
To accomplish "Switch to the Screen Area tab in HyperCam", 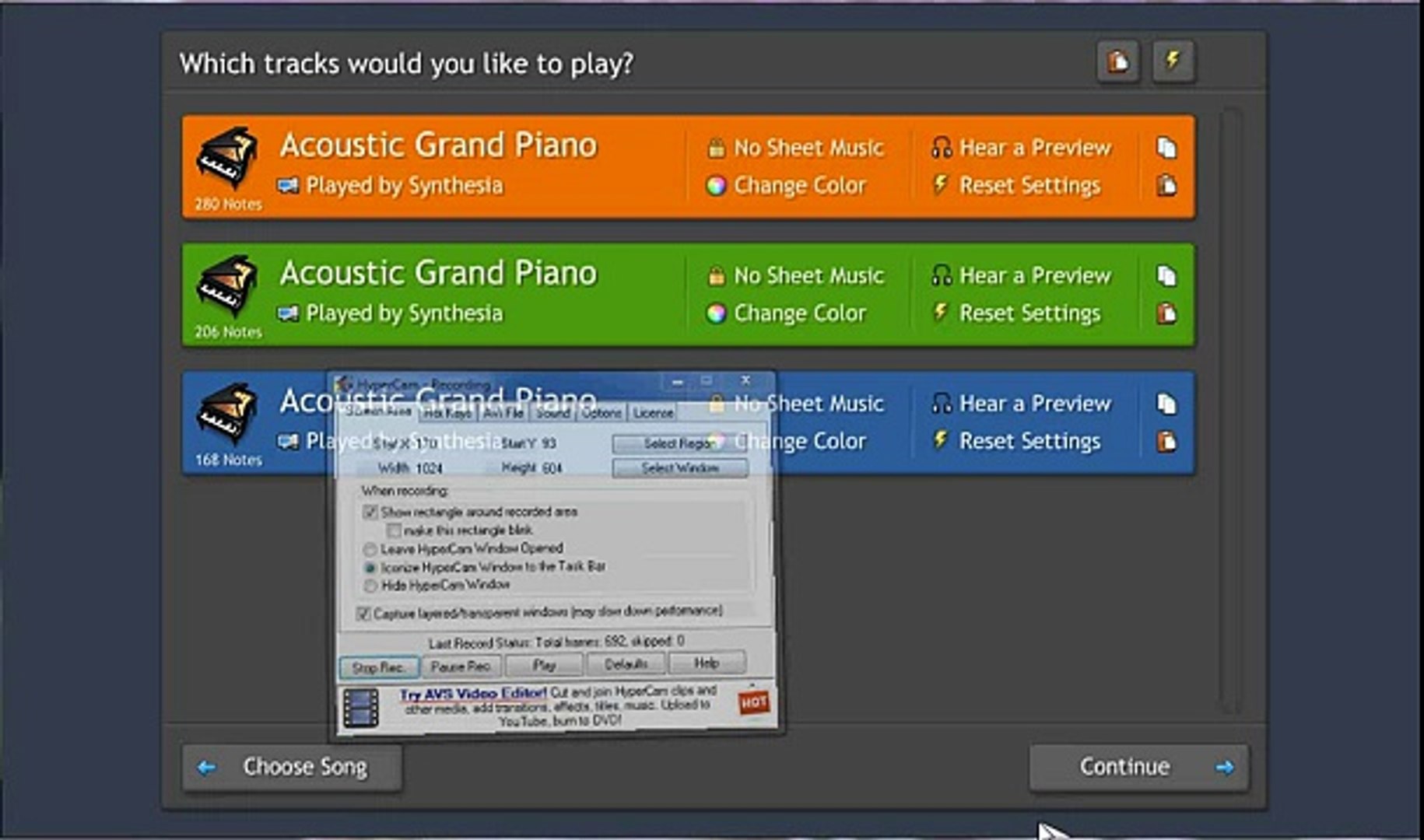I will pyautogui.click(x=378, y=411).
